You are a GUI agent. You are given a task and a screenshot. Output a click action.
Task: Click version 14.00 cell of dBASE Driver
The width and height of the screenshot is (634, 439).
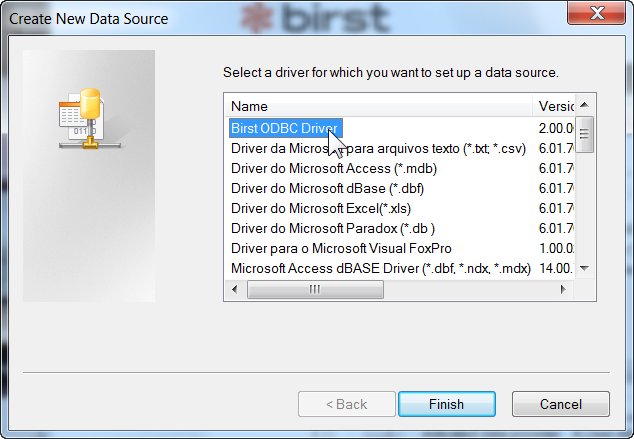[x=556, y=268]
